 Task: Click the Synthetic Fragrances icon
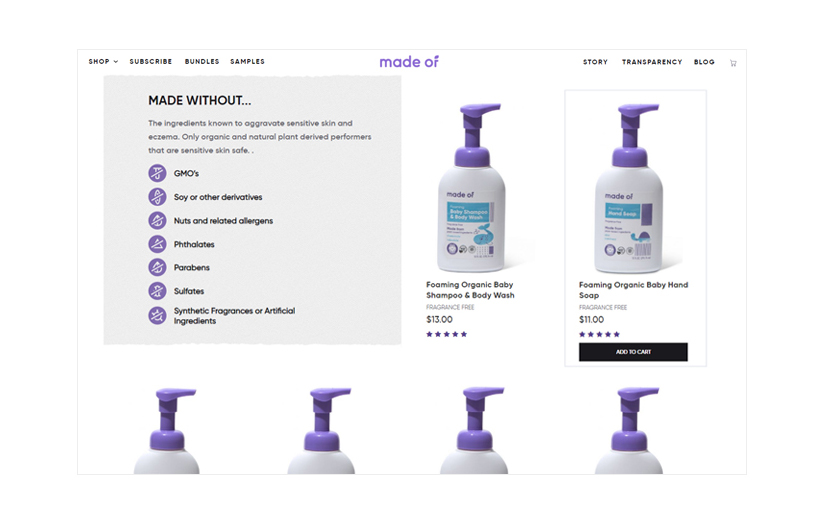pos(157,316)
